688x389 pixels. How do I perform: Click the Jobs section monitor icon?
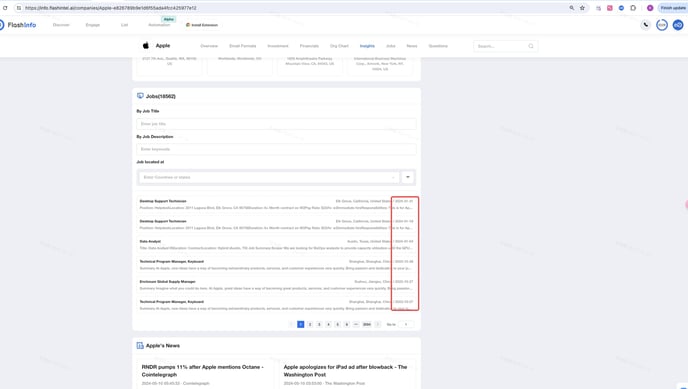140,96
